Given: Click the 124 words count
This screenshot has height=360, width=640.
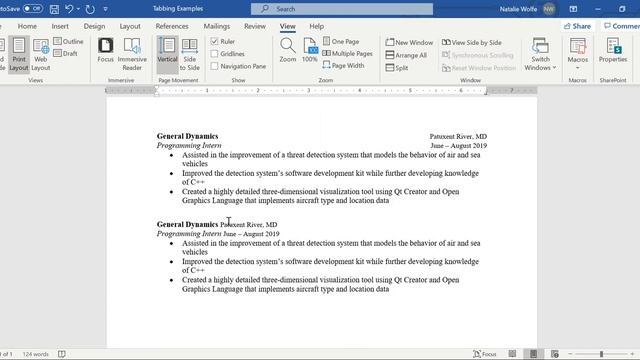Looking at the screenshot, I should (36, 354).
